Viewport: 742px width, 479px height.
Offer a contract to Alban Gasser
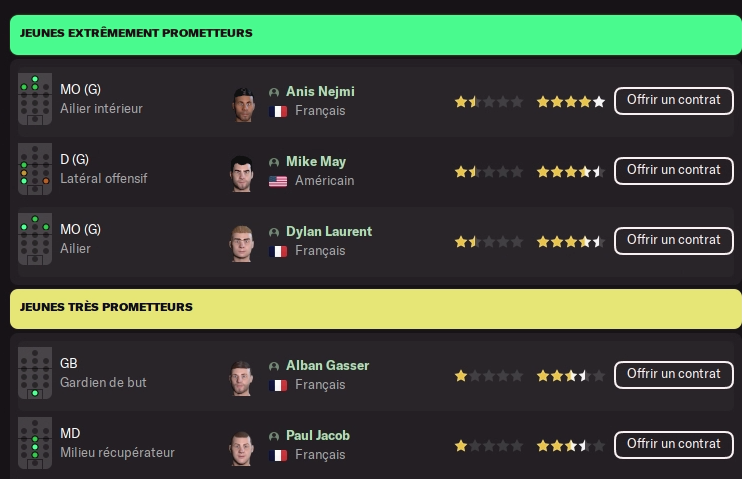(673, 374)
